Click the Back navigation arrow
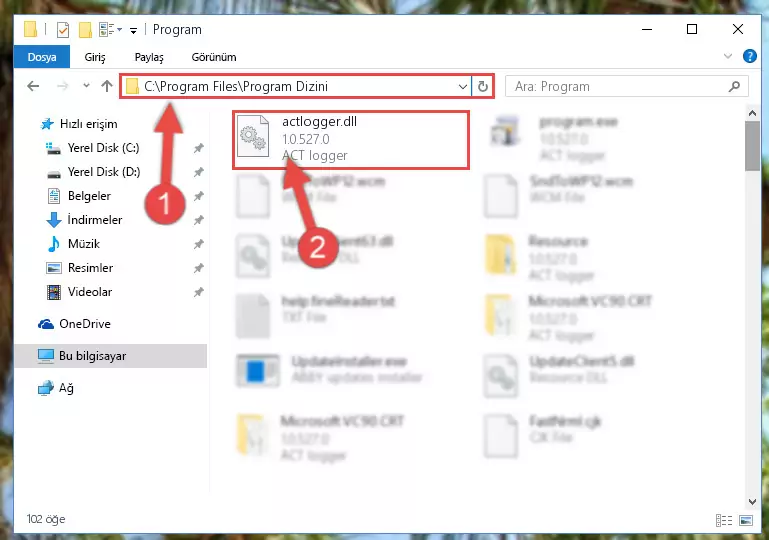The width and height of the screenshot is (769, 540). [33, 86]
